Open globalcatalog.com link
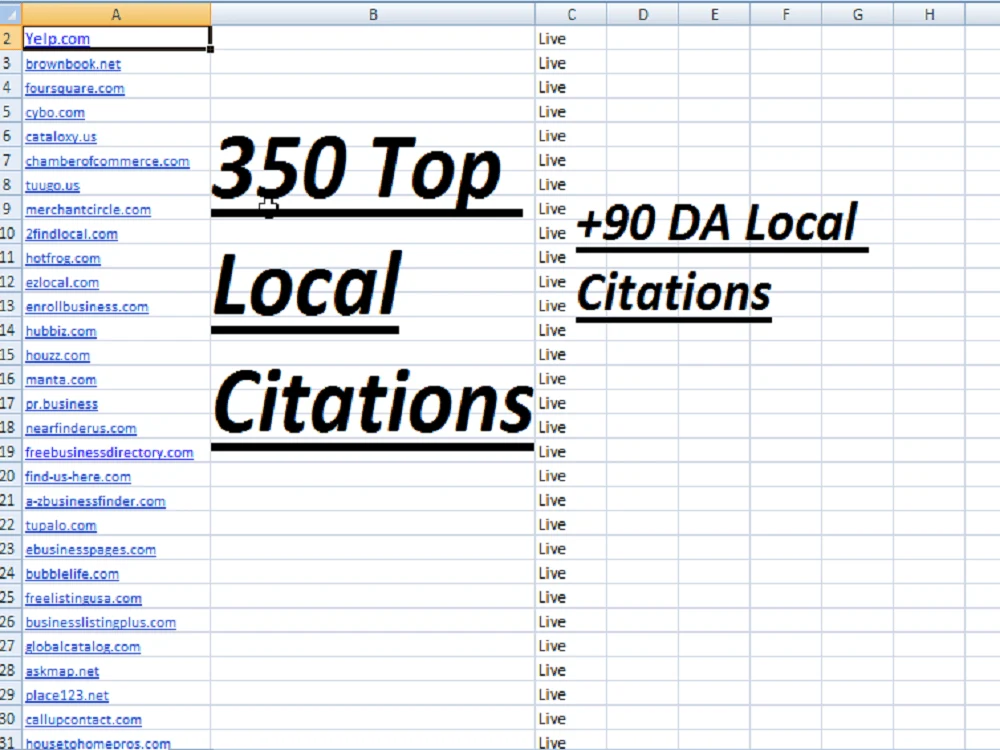The height and width of the screenshot is (750, 1000). coord(83,647)
